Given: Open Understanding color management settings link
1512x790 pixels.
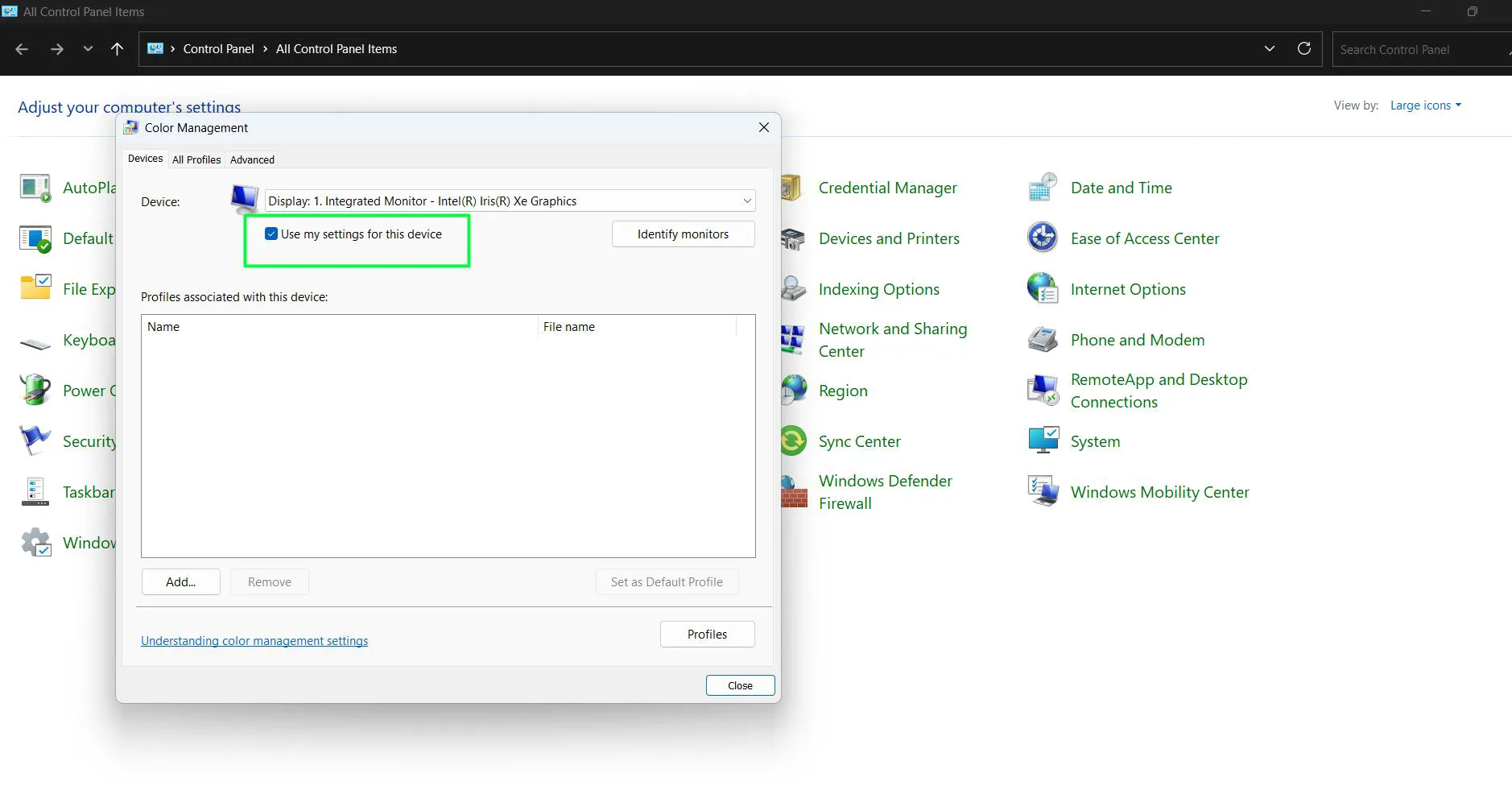Looking at the screenshot, I should click(254, 640).
